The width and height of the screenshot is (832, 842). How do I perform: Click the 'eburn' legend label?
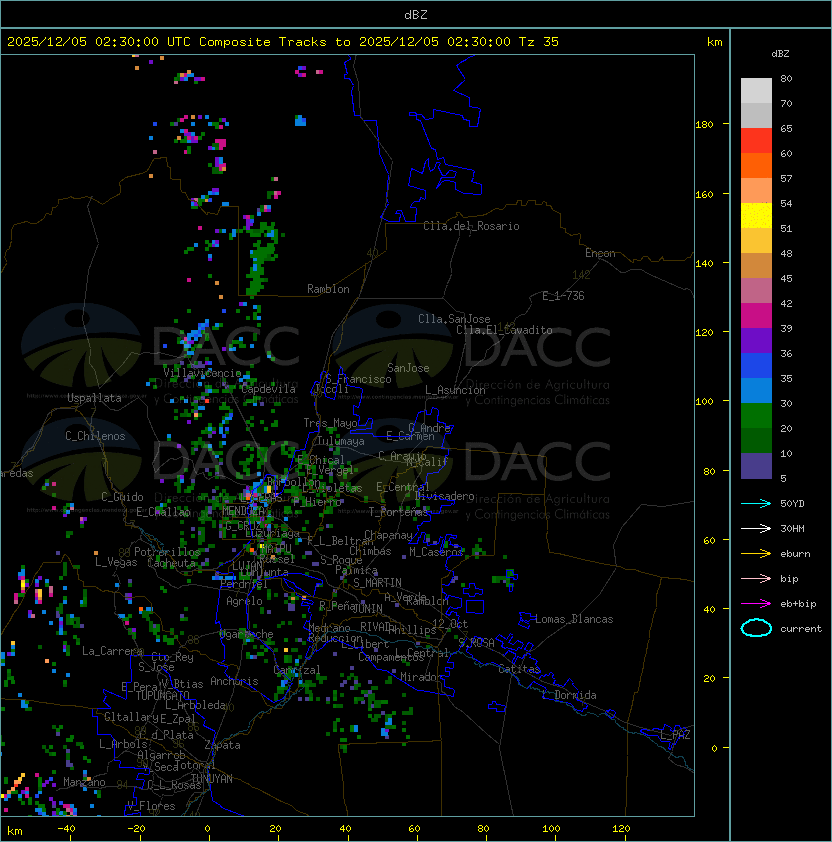[795, 554]
